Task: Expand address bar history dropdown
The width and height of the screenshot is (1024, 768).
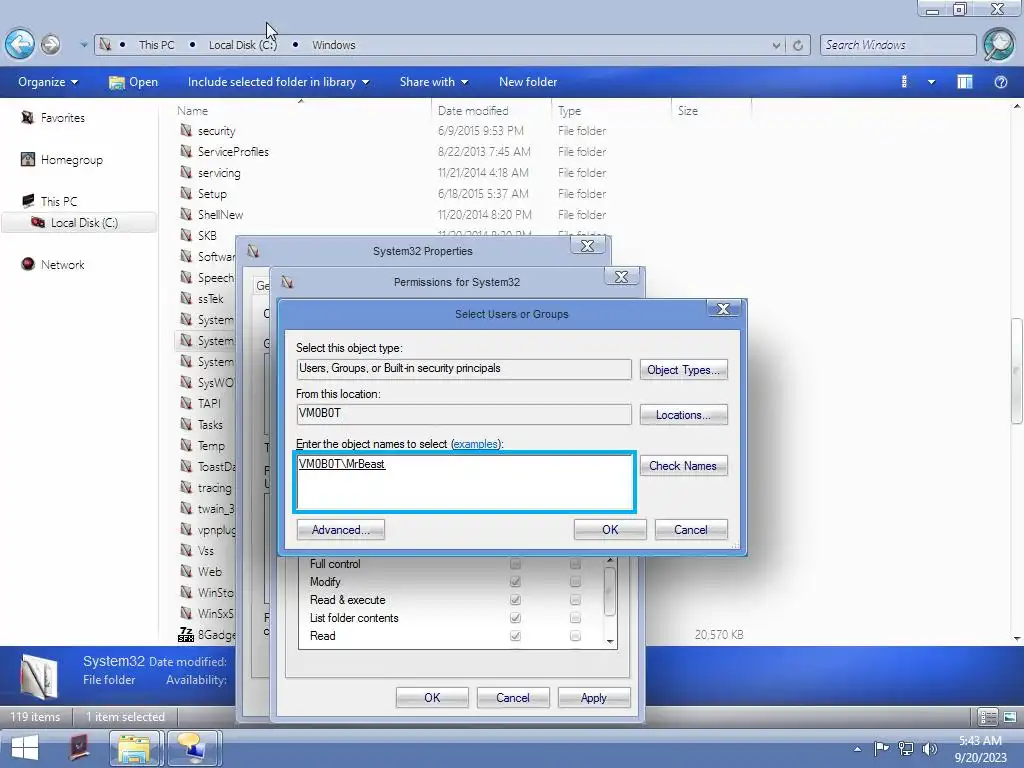Action: pos(776,45)
